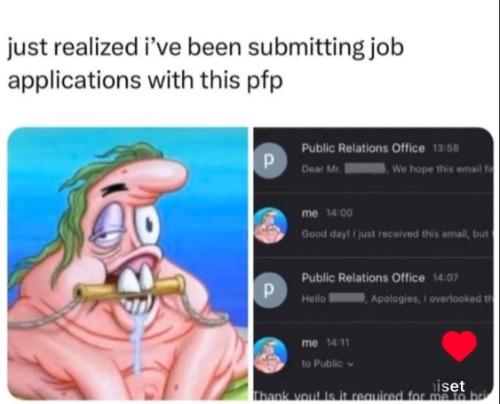
Task: Click the 'me' sender name at 14:11
Action: (x=310, y=343)
